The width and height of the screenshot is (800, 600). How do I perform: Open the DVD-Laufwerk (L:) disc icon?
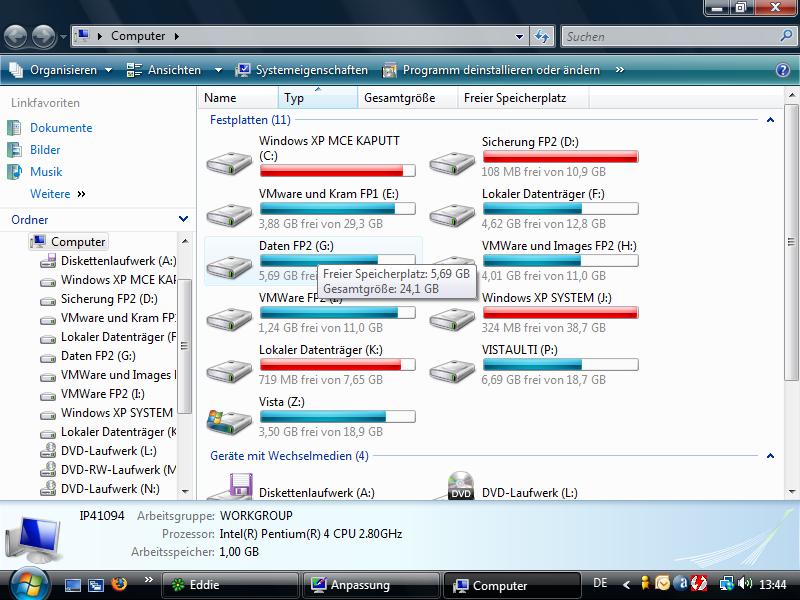[x=460, y=487]
